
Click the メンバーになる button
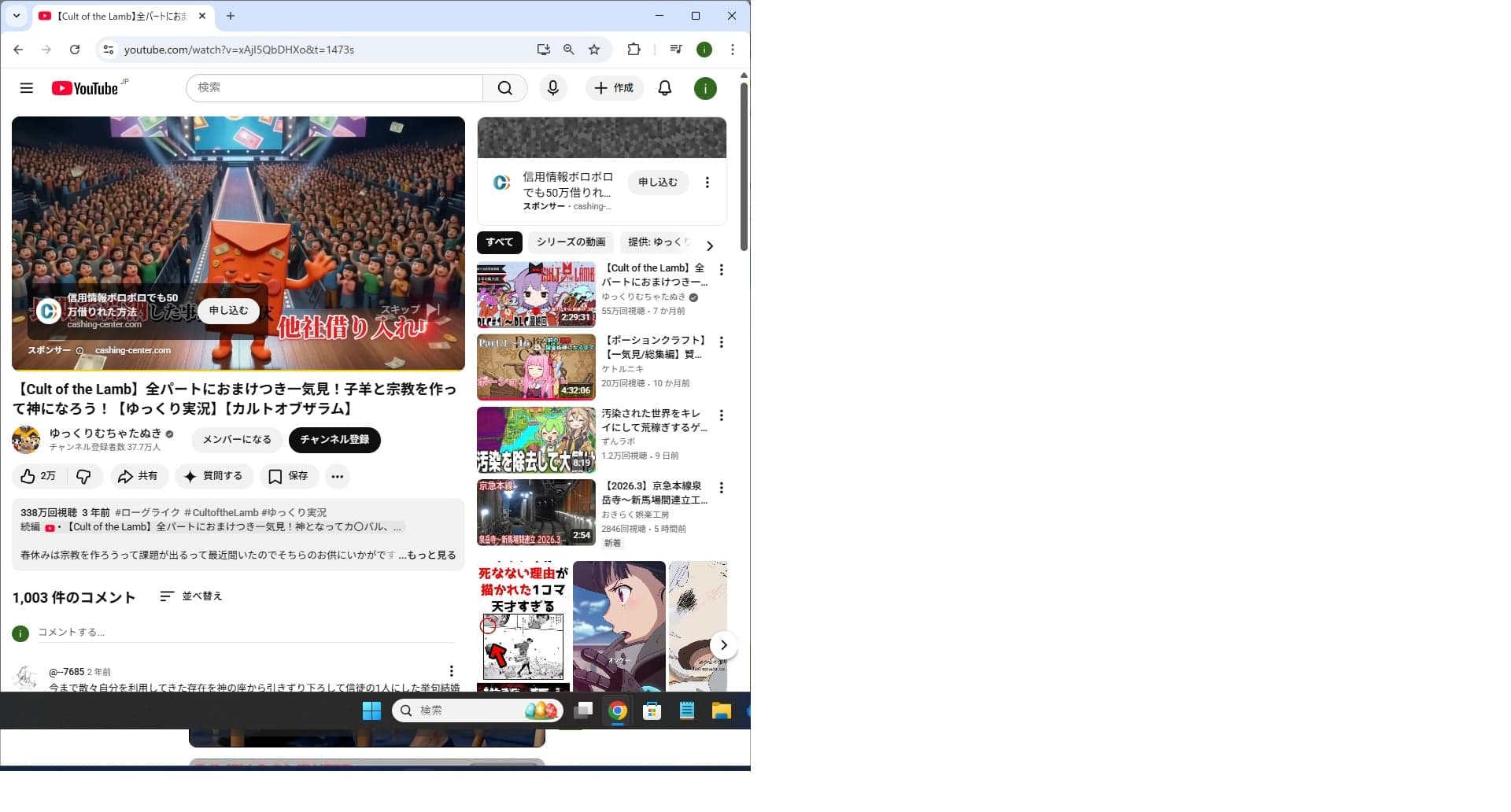coord(237,439)
